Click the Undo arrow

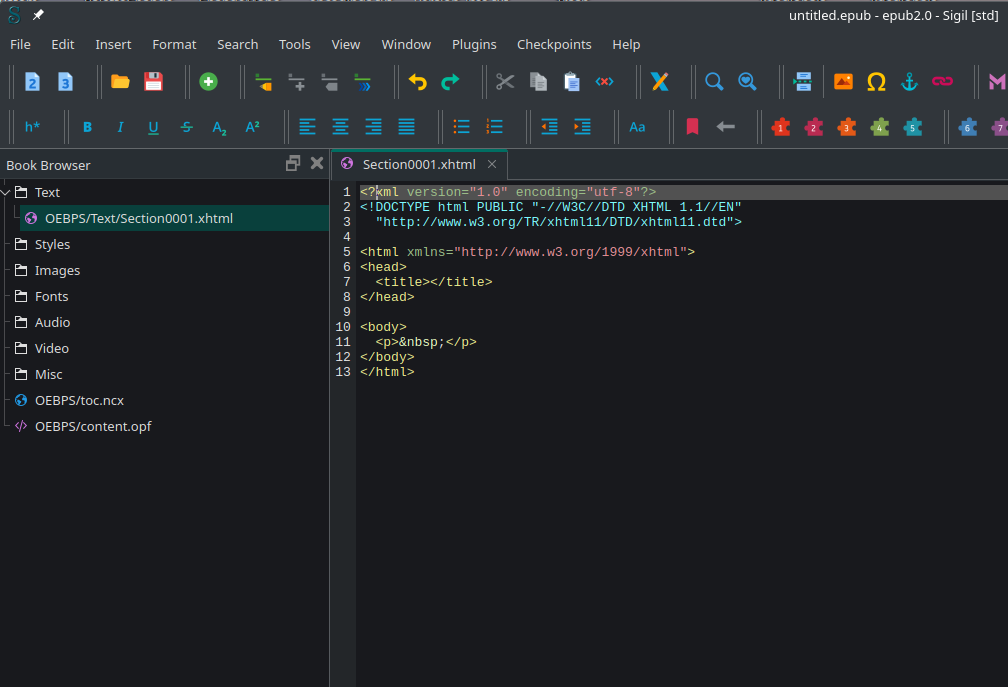click(x=418, y=82)
